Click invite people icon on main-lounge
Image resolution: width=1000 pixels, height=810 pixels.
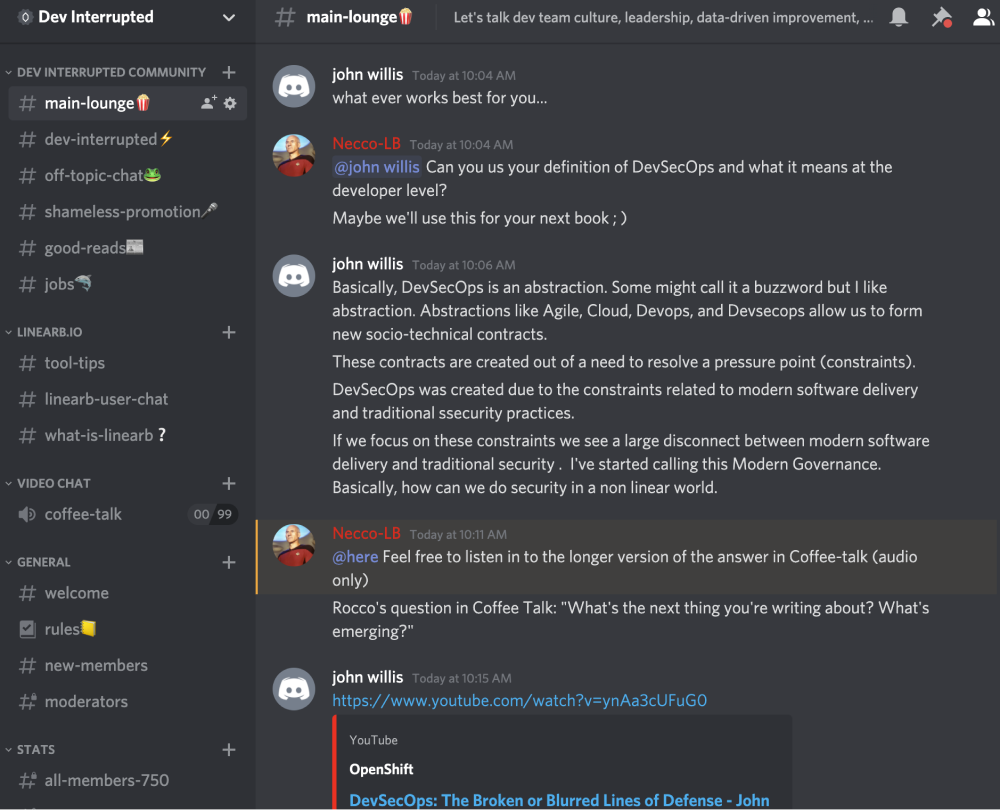coord(208,103)
